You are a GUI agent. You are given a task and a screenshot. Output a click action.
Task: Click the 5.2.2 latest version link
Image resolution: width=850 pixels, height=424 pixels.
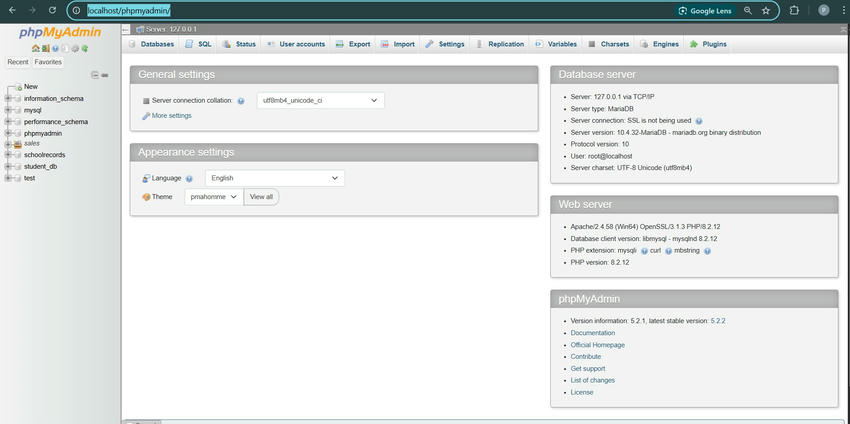(x=718, y=321)
